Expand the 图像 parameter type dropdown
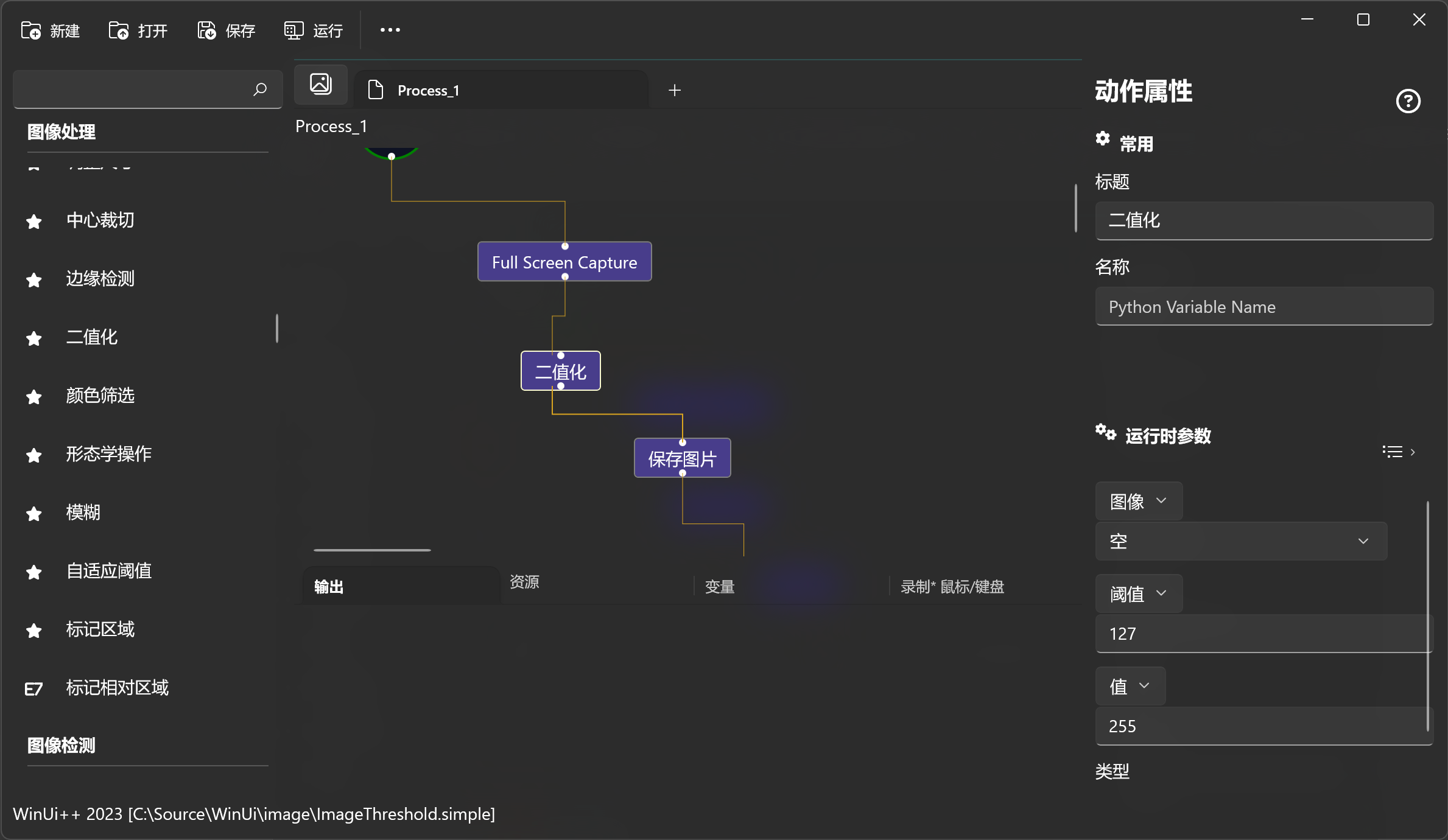Viewport: 1448px width, 840px height. pos(1138,501)
